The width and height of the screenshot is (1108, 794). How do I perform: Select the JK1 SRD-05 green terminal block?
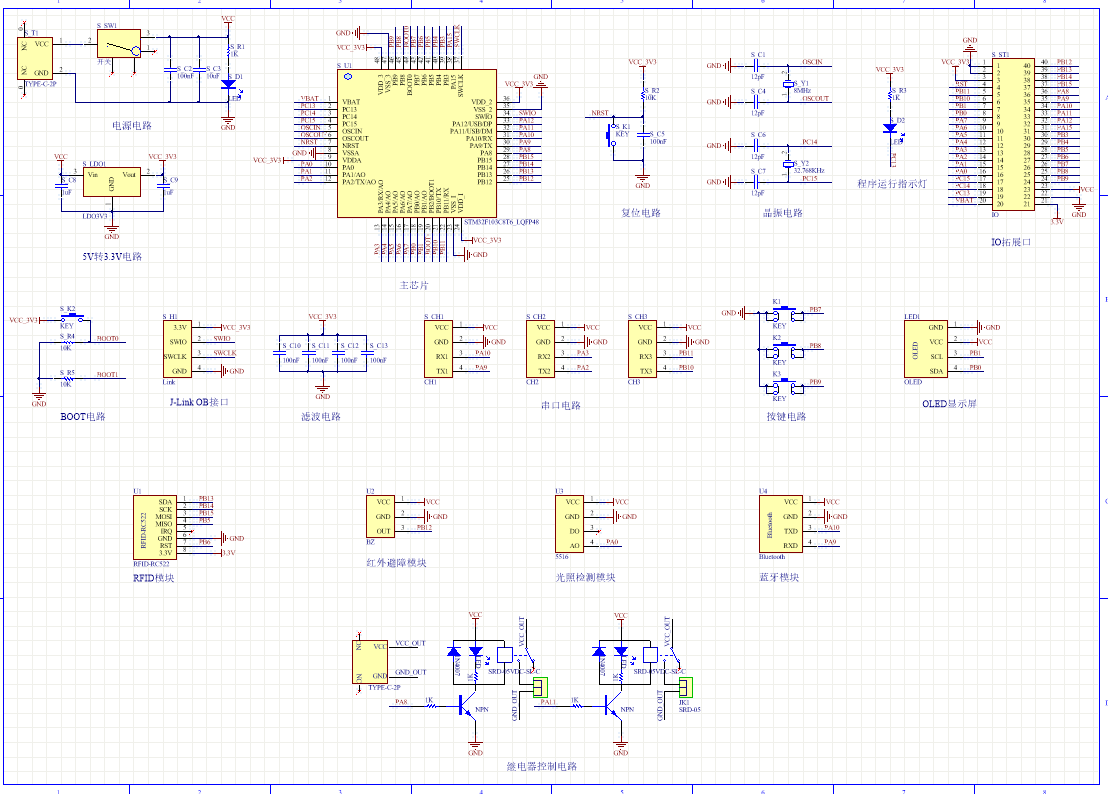[x=685, y=687]
